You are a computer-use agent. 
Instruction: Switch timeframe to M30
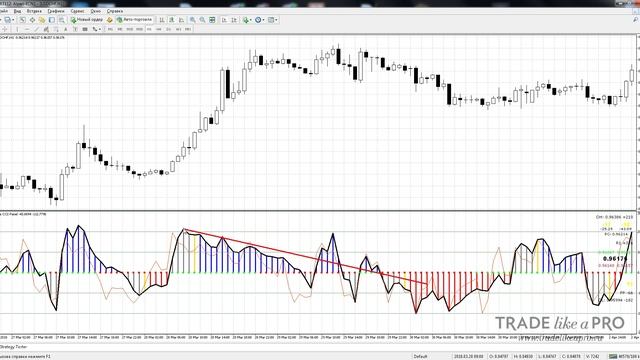coord(139,29)
